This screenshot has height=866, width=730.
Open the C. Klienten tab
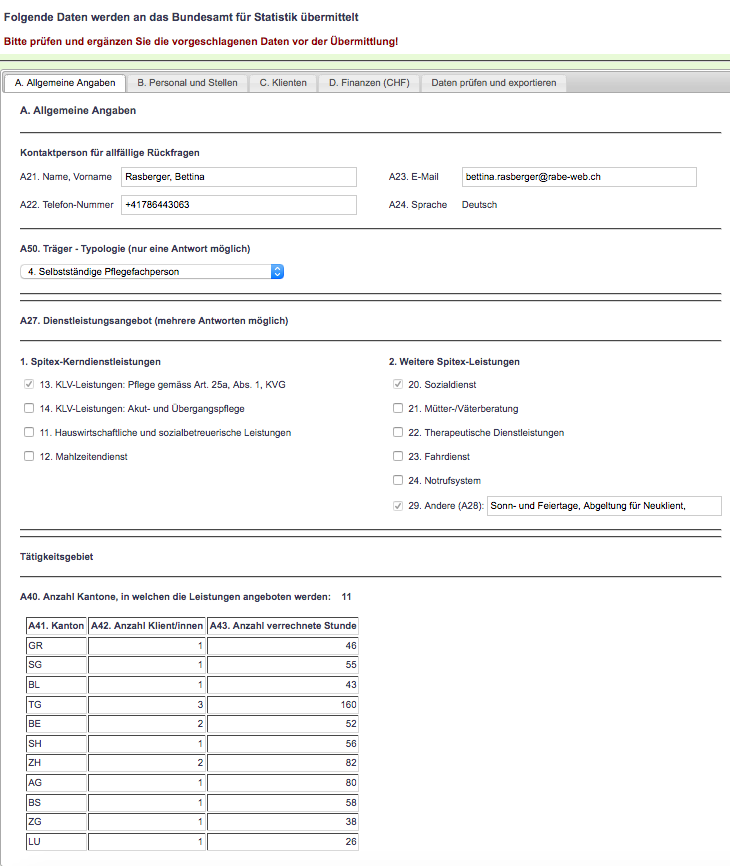pos(283,83)
